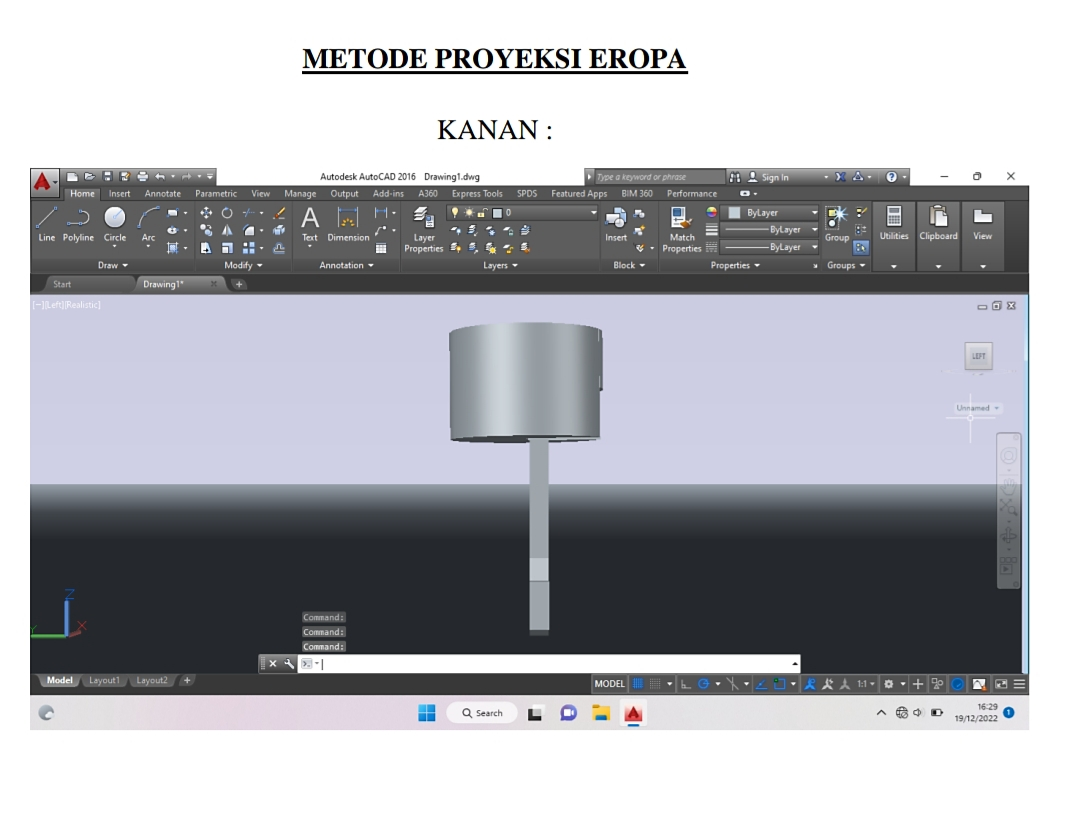Viewport: 1080px width, 832px height.
Task: Click the Plot printer icon
Action: click(142, 176)
